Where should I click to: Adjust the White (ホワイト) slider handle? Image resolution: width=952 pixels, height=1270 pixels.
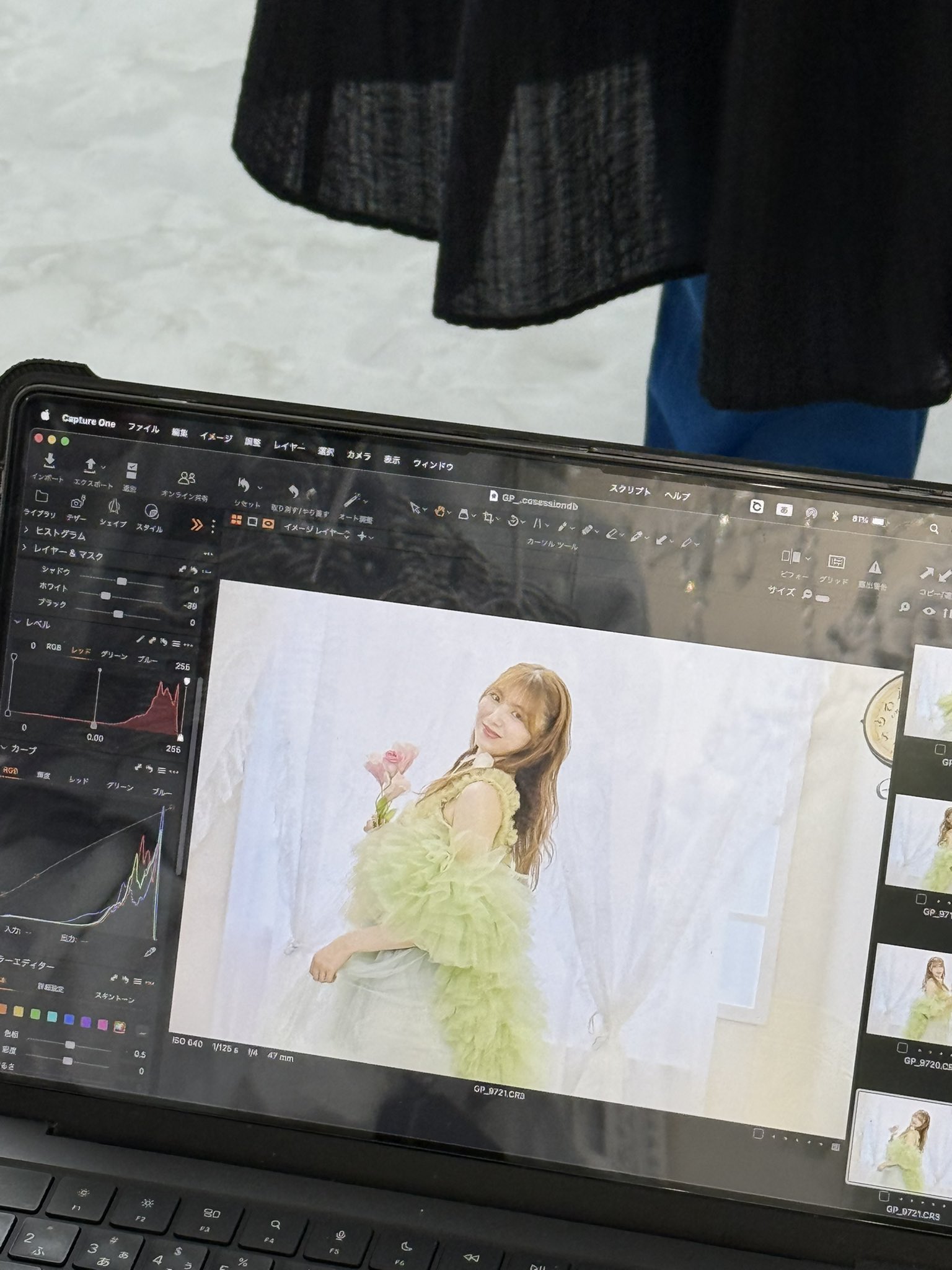tap(106, 596)
